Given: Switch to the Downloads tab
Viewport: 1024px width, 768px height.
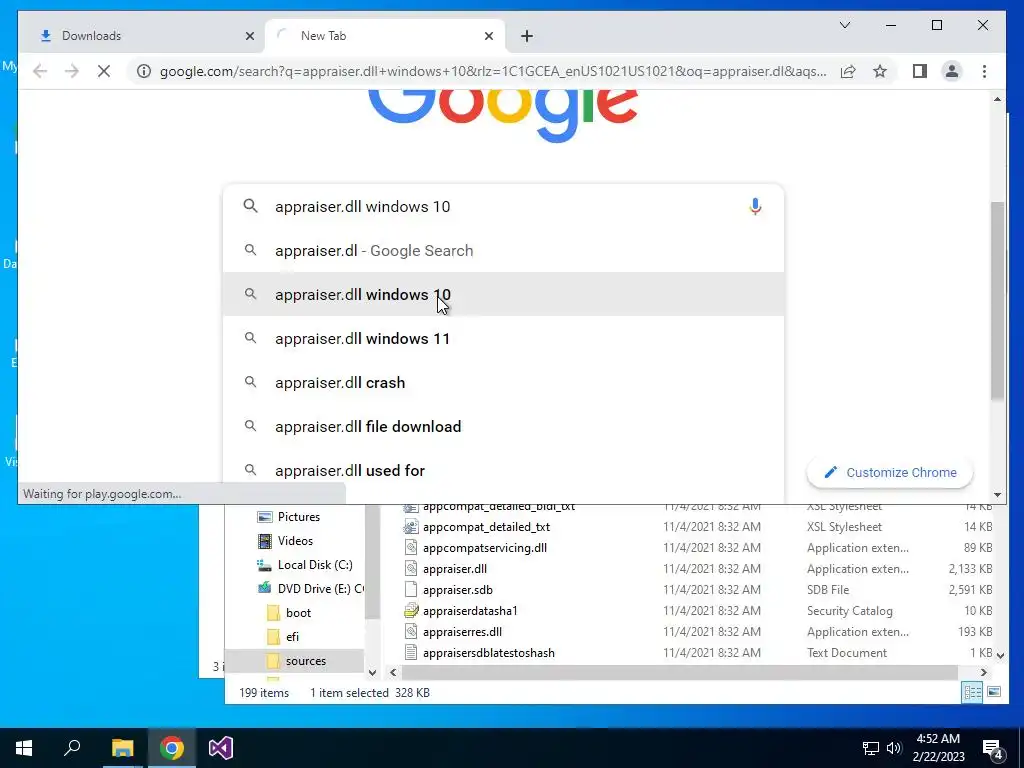Looking at the screenshot, I should tap(141, 36).
